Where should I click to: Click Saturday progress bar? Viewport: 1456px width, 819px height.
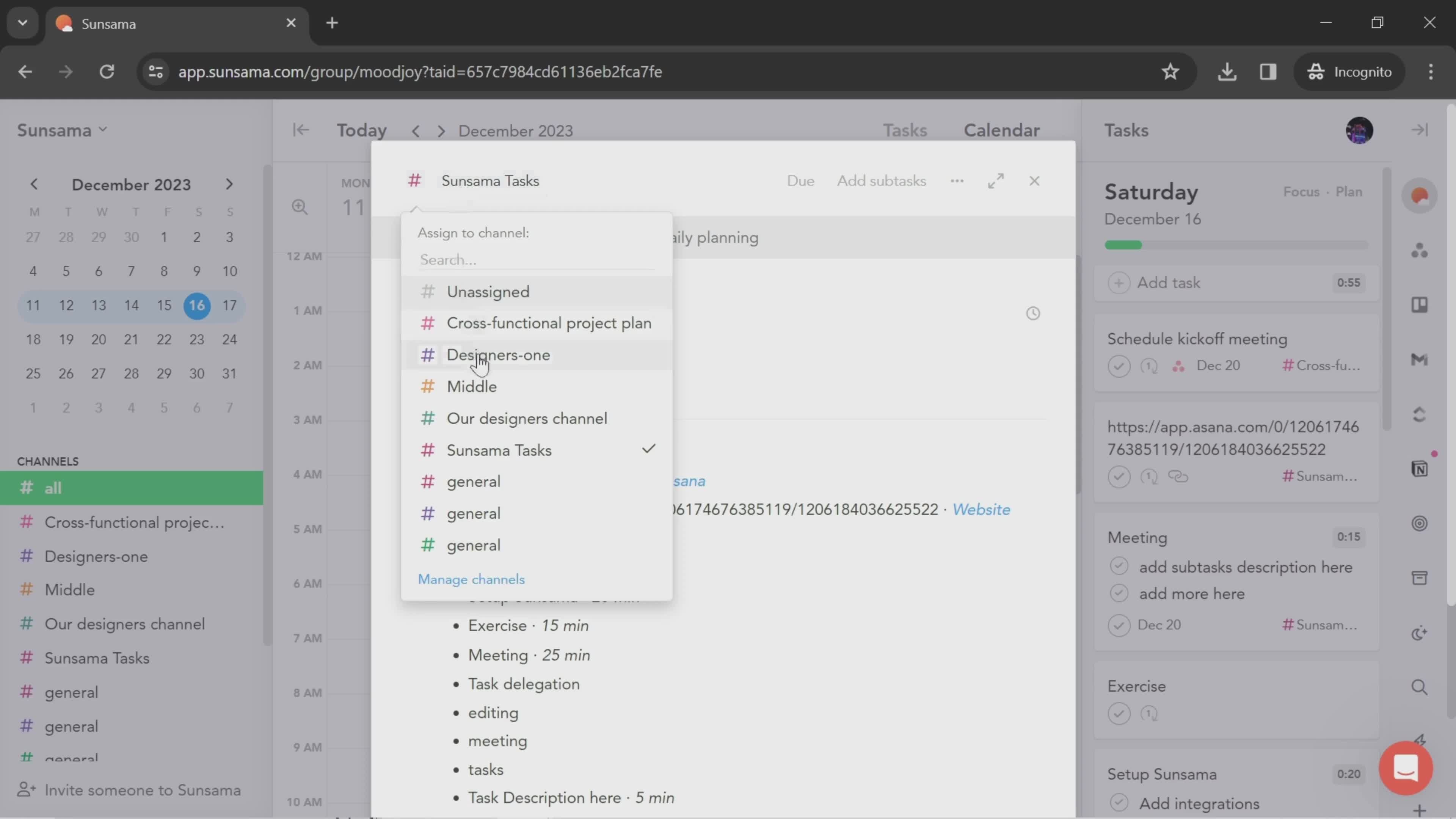[1236, 245]
